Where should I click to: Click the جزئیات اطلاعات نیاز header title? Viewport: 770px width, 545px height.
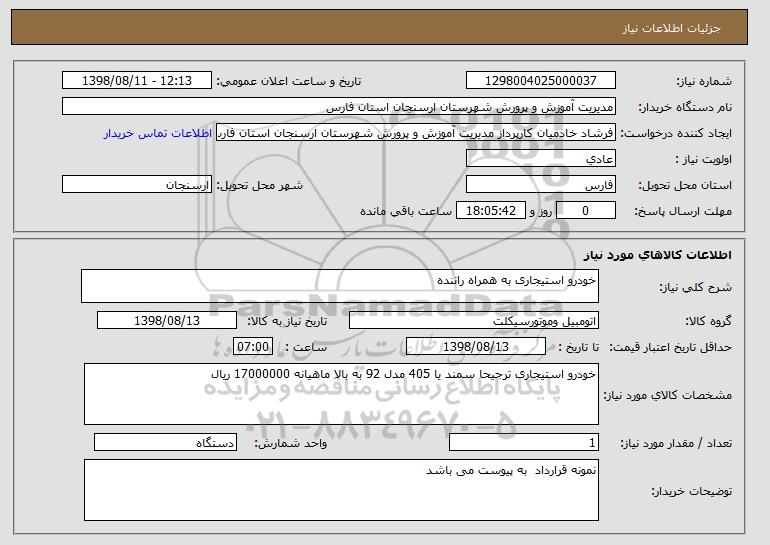click(671, 28)
